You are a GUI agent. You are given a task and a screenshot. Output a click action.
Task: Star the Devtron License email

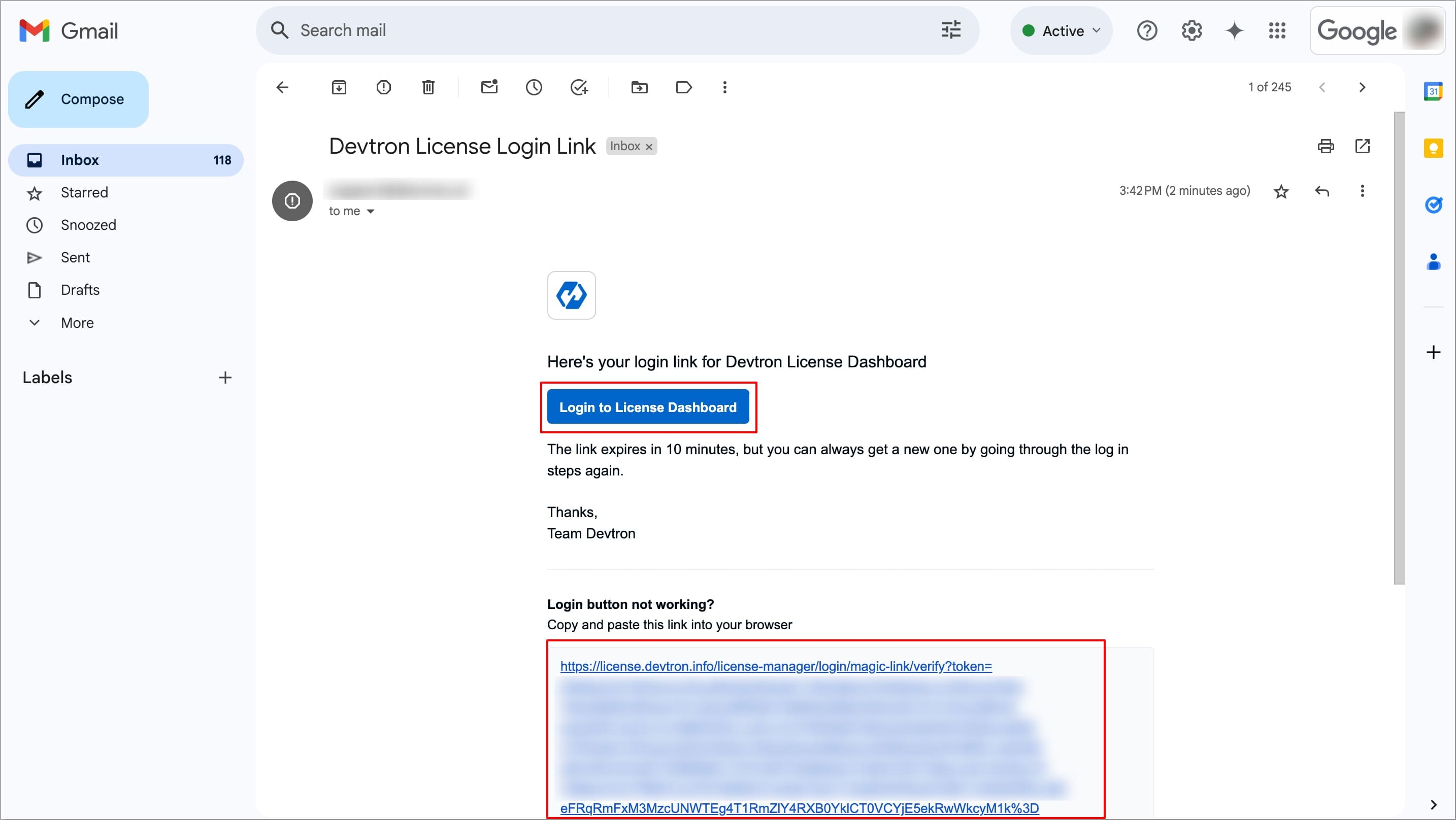1281,191
